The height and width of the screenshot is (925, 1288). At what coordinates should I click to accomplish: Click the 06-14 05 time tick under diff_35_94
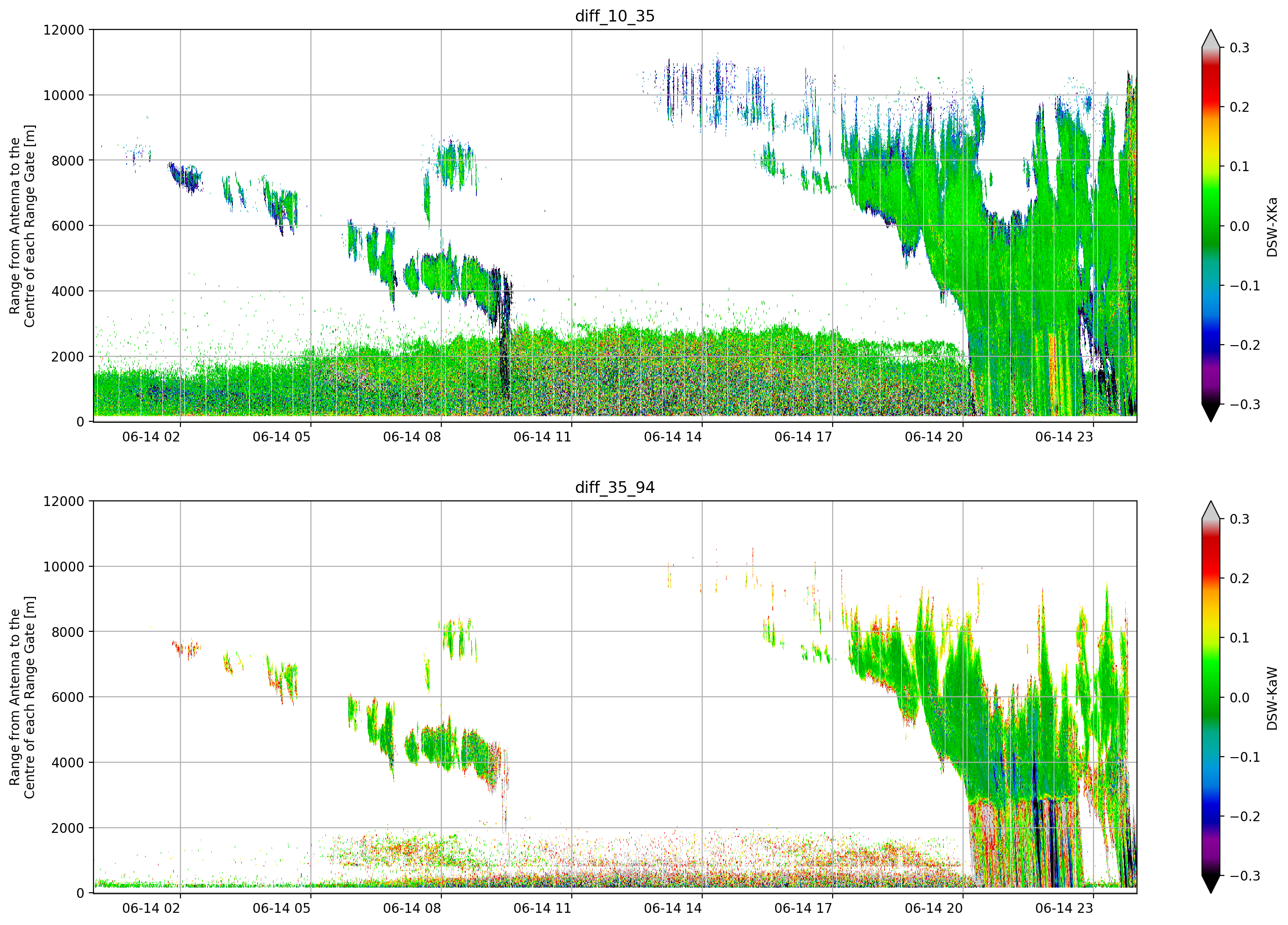click(282, 908)
